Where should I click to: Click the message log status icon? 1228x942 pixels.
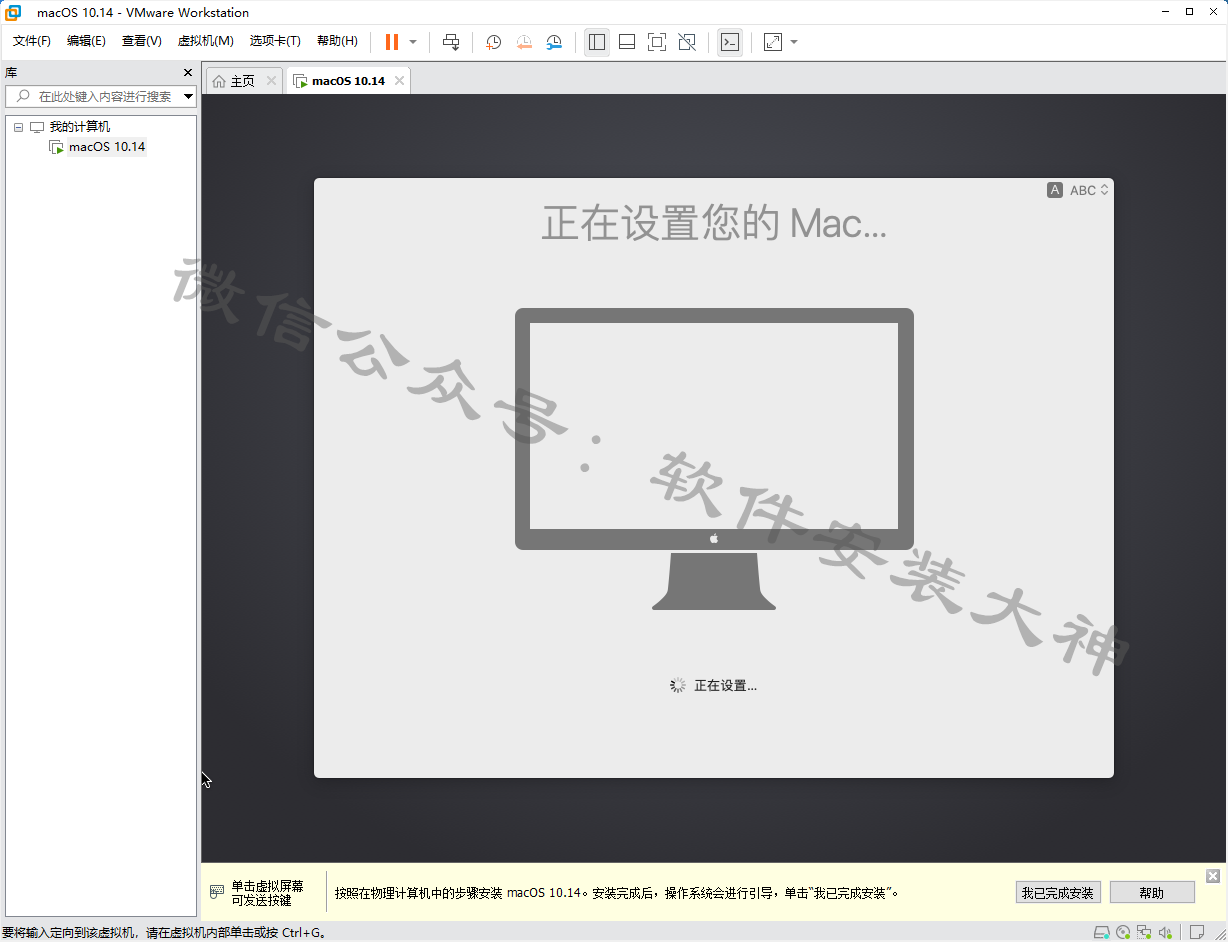click(x=1196, y=932)
